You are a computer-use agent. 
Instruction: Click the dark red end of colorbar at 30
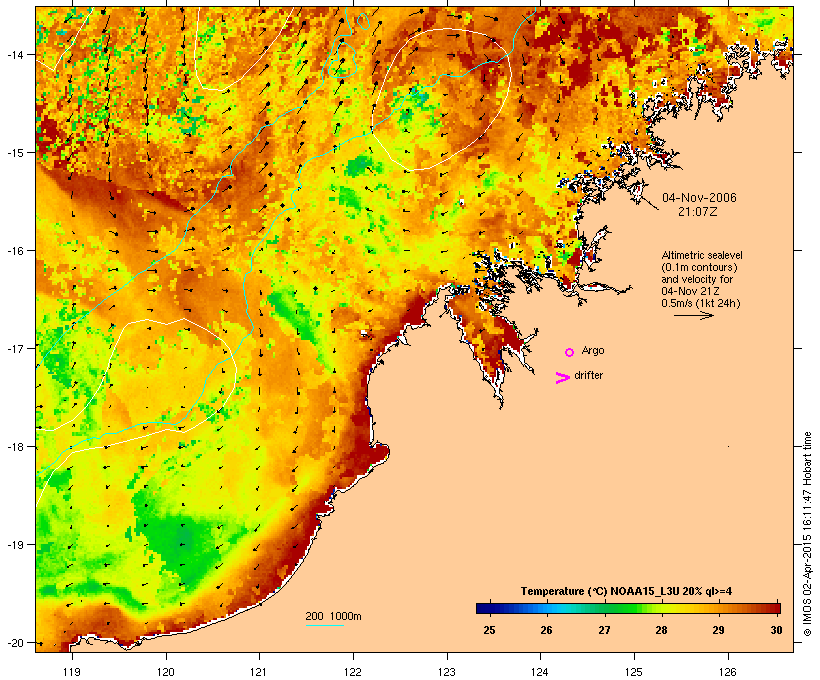point(775,608)
